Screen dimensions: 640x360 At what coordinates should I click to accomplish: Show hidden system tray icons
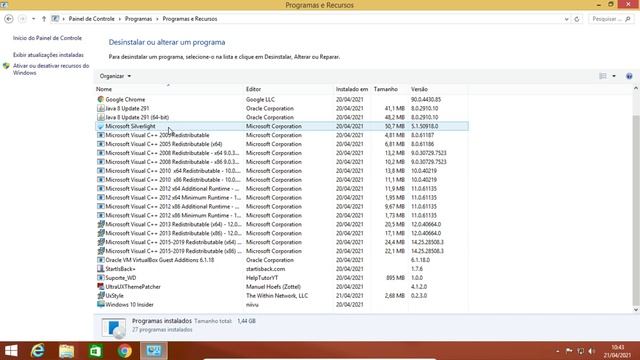(x=558, y=351)
